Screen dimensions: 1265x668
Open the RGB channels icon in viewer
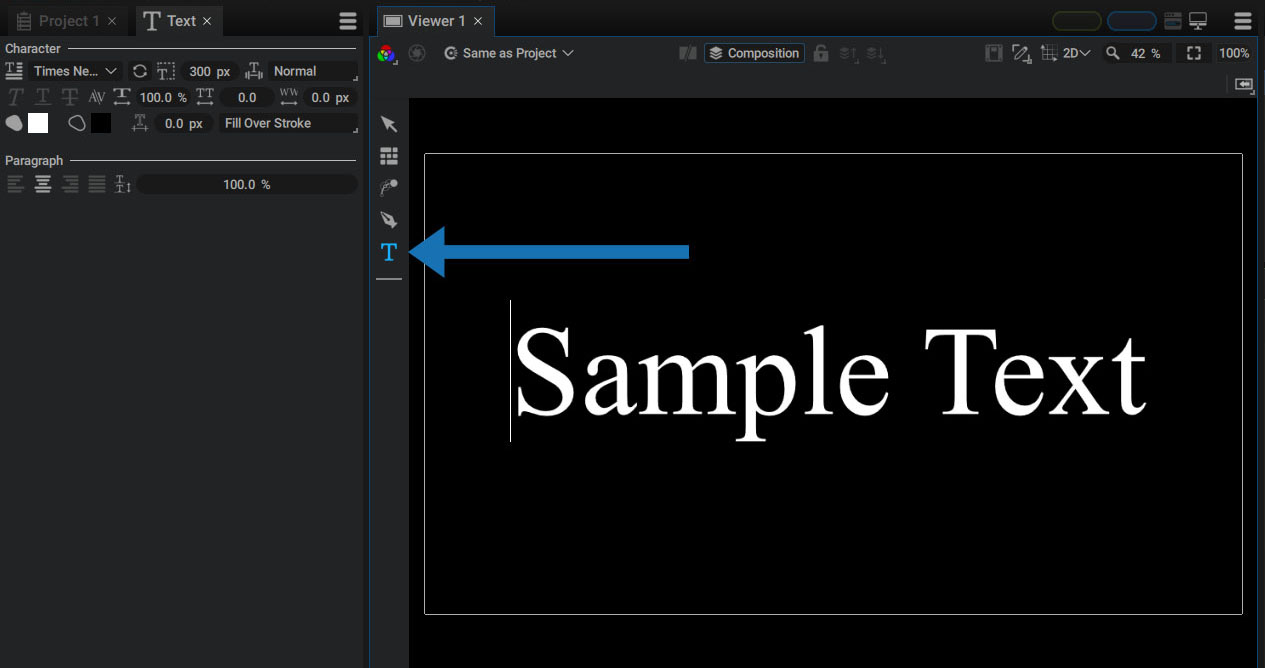click(x=386, y=53)
